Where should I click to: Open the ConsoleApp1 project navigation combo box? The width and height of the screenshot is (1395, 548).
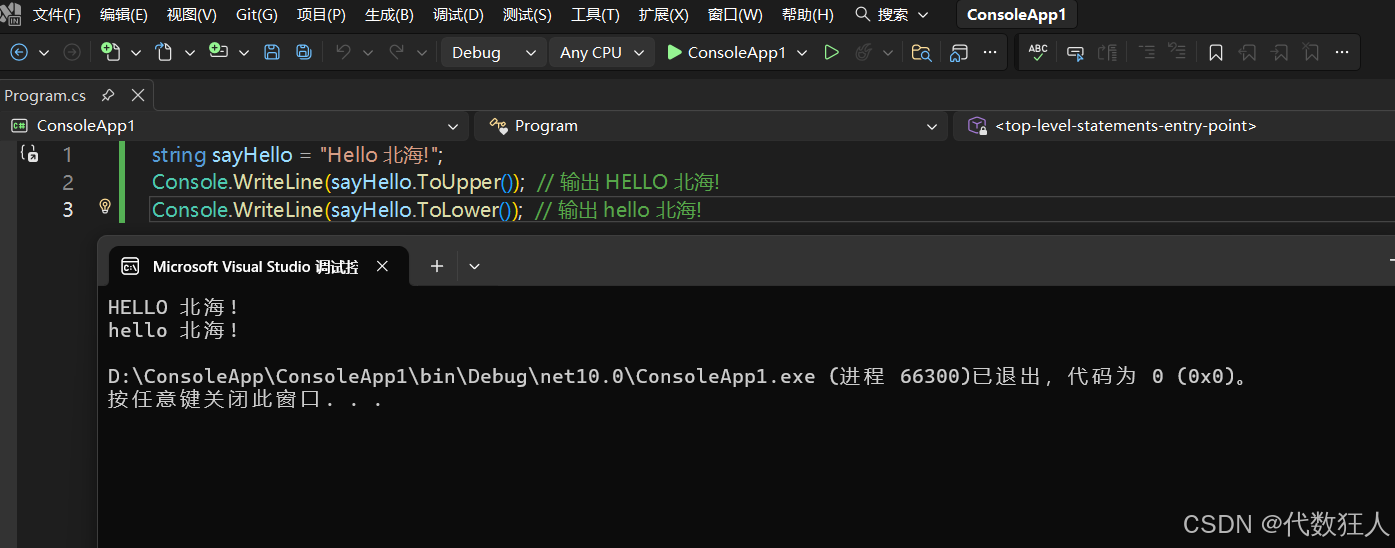click(x=234, y=126)
